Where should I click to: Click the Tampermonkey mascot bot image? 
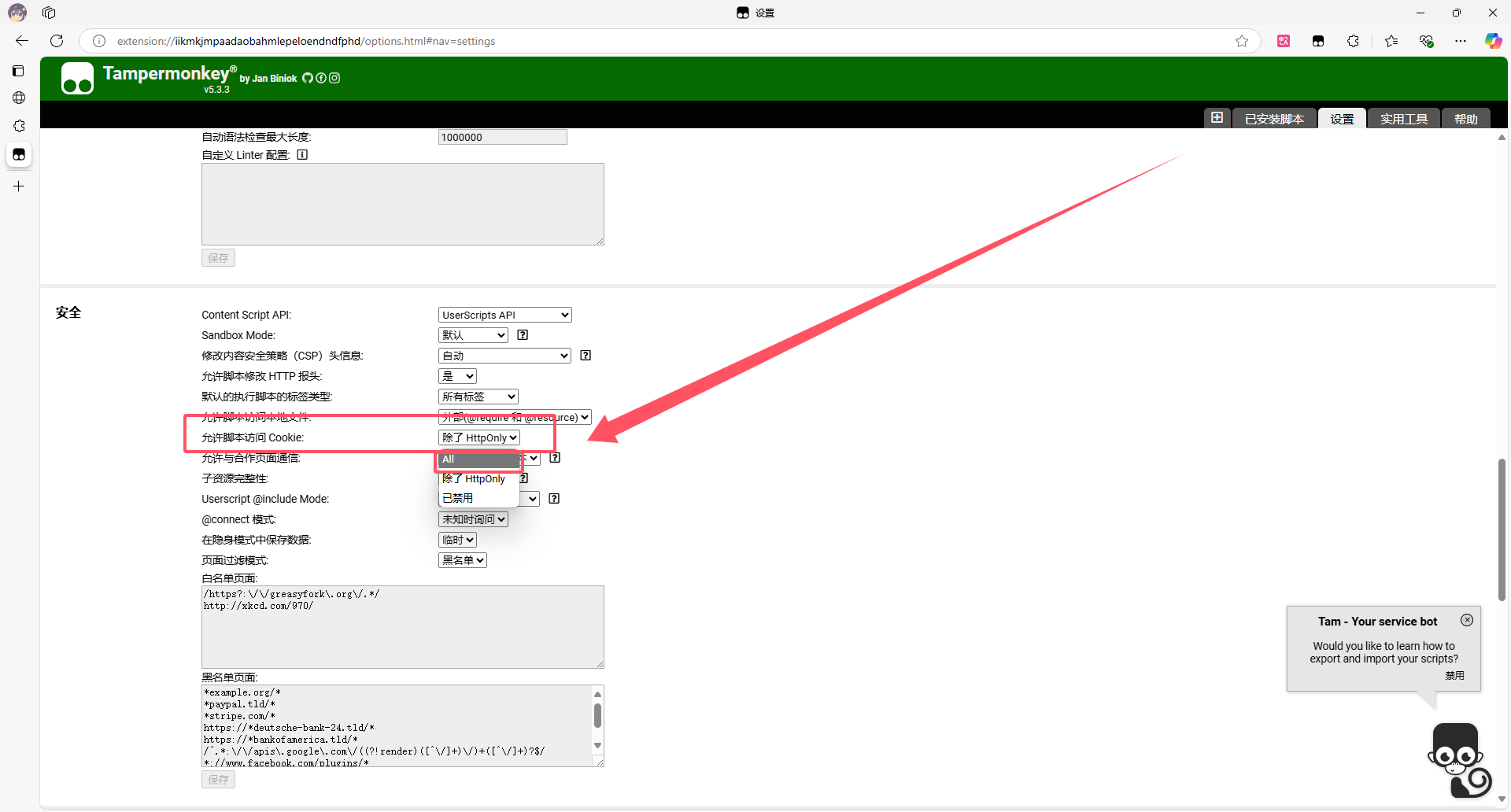pyautogui.click(x=1461, y=760)
